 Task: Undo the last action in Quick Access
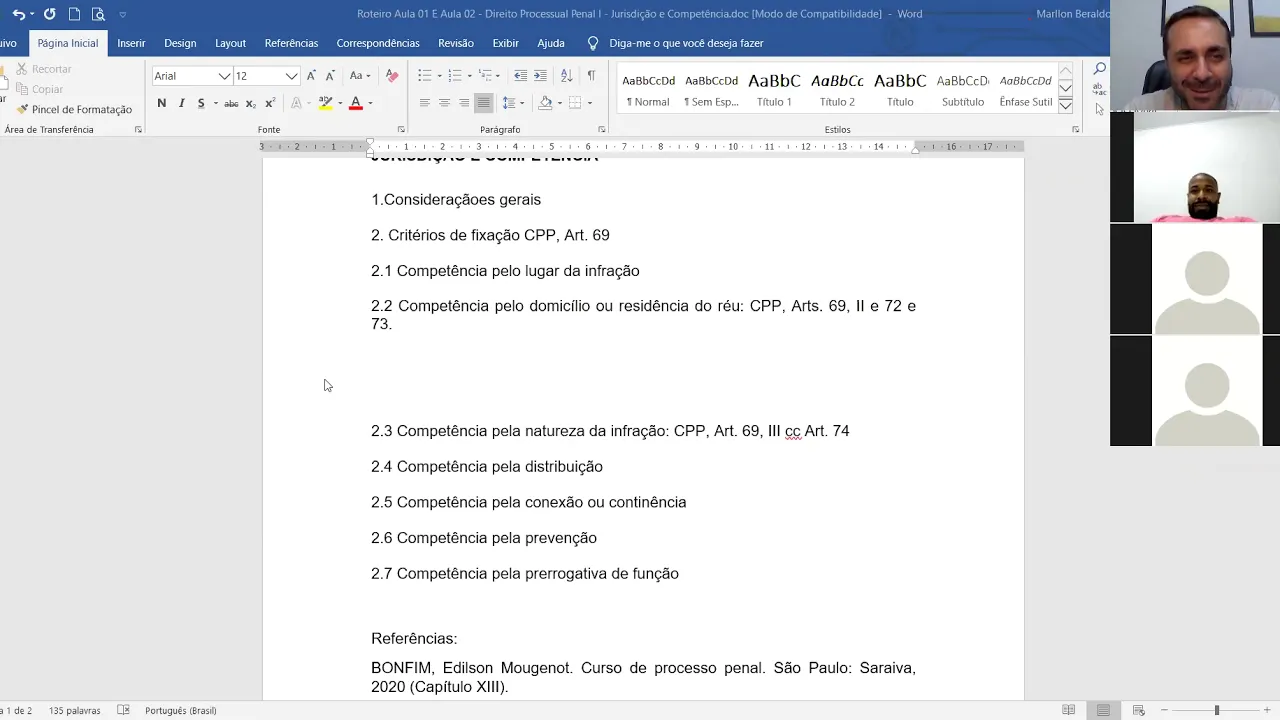pyautogui.click(x=18, y=14)
